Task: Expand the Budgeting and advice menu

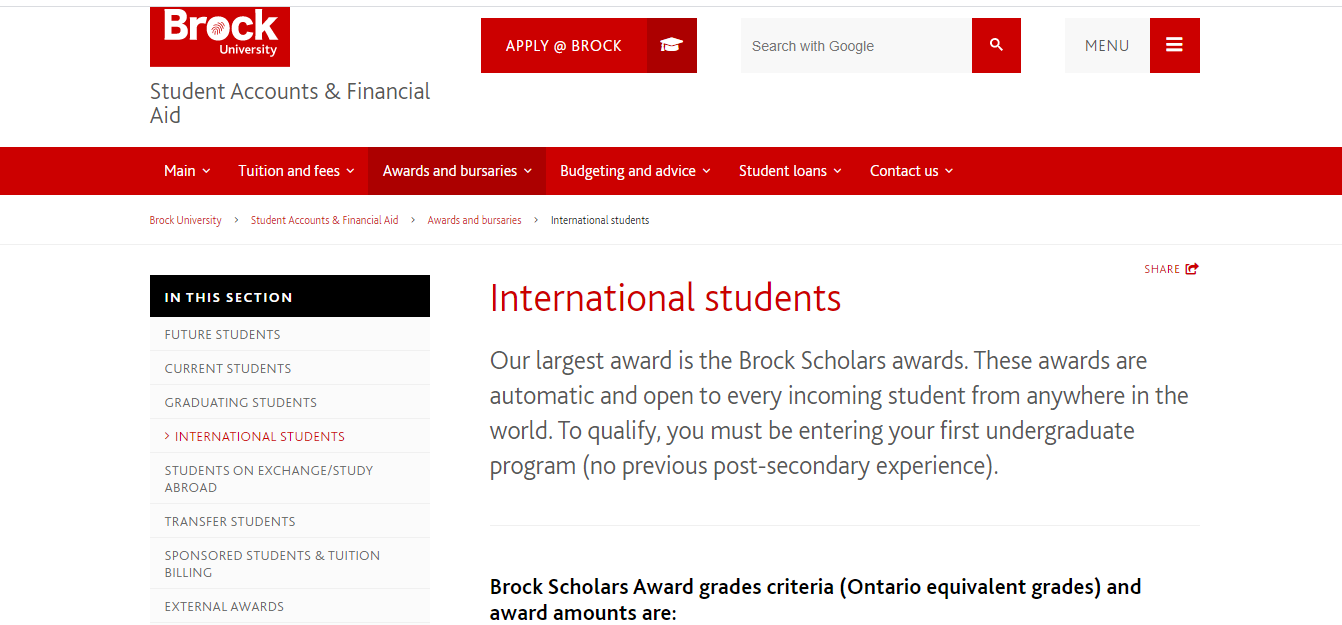Action: 635,171
